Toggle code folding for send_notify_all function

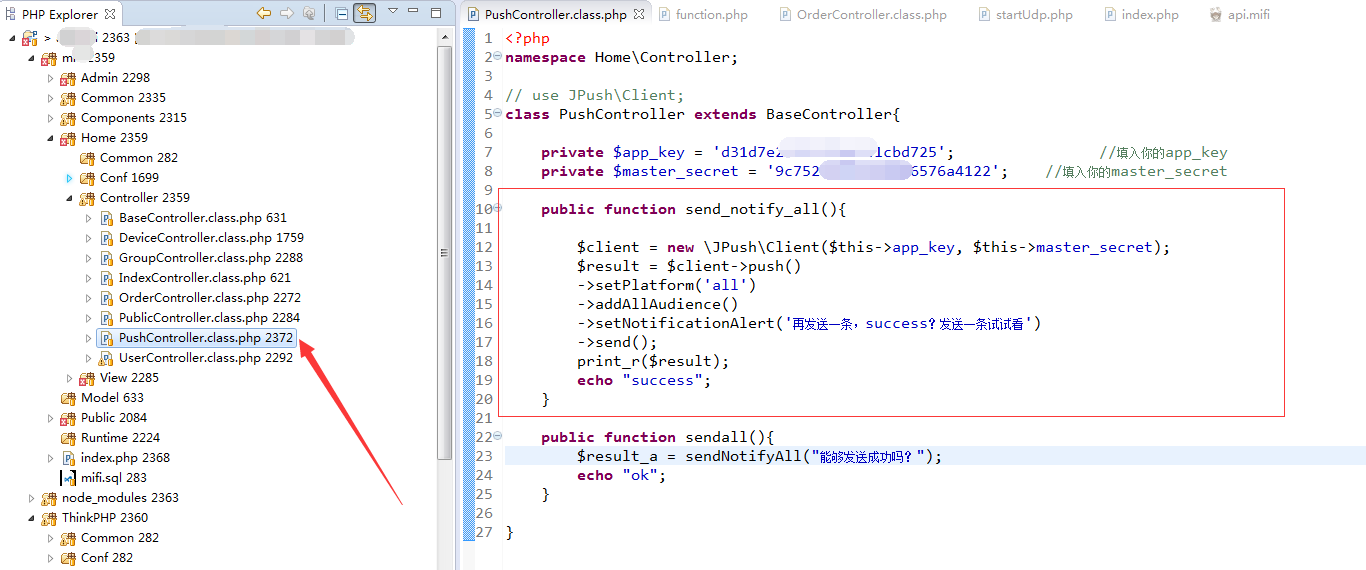497,209
